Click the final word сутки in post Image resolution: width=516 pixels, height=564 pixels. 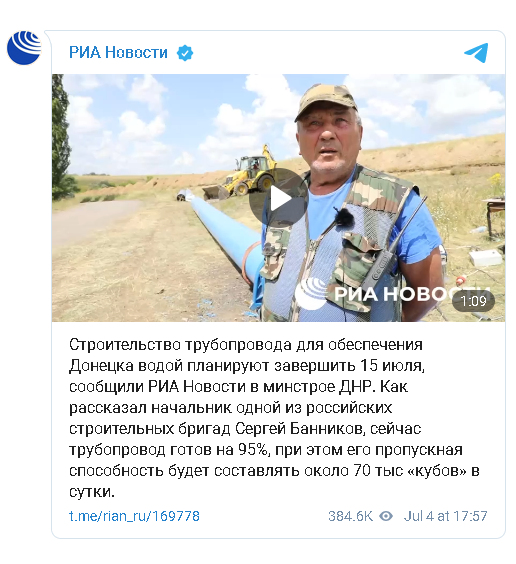point(92,492)
